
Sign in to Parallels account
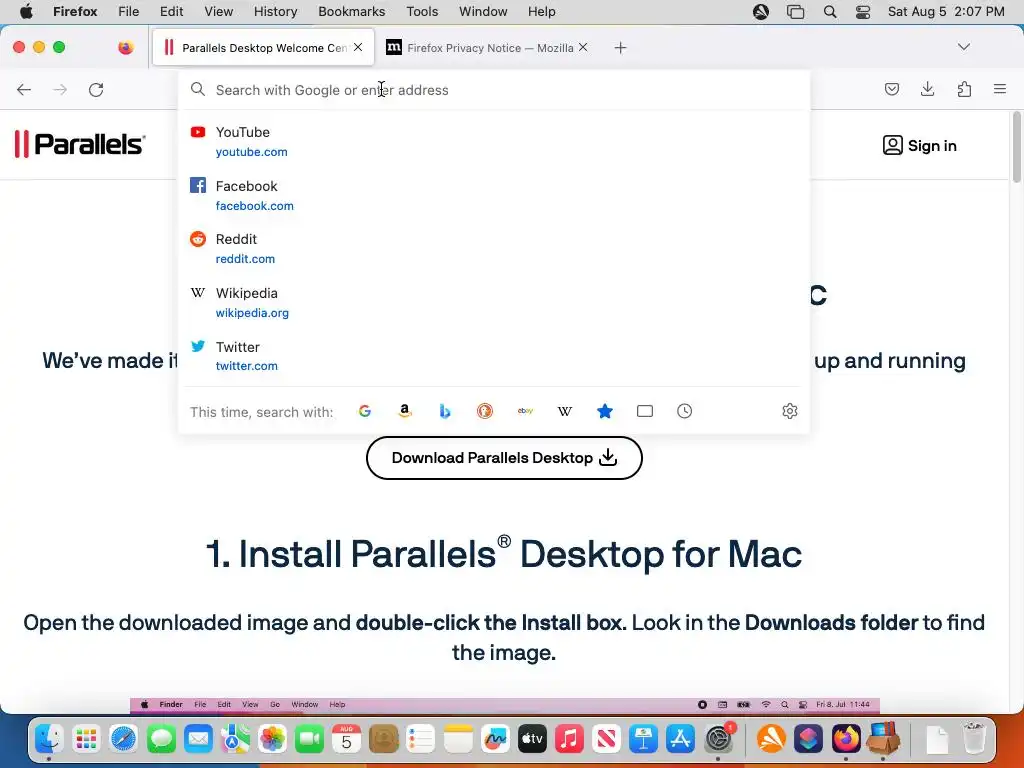[x=920, y=146]
